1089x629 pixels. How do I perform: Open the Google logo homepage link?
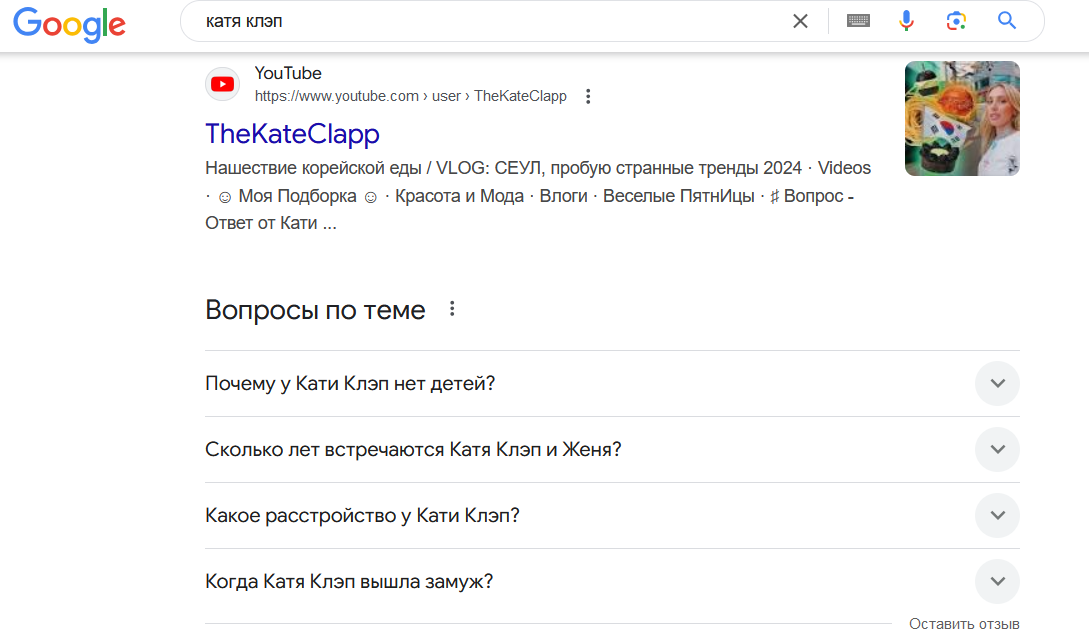click(x=69, y=24)
